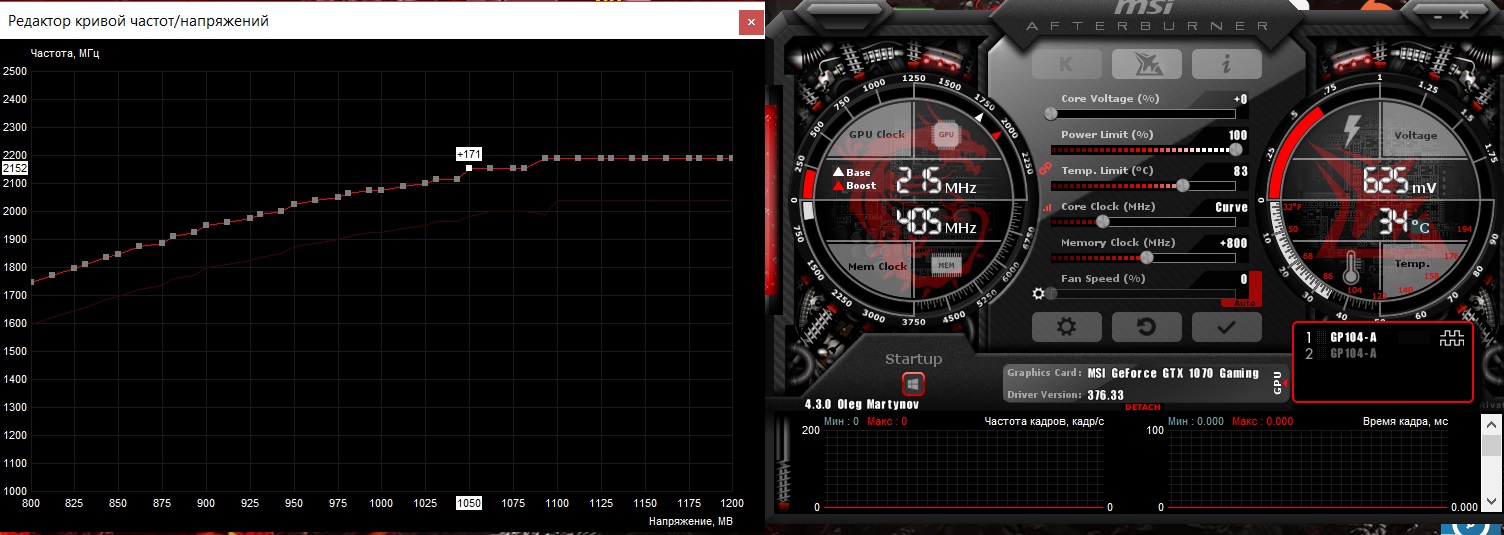Viewport: 1504px width, 535px height.
Task: Open the K (Kombustor) stress test button
Action: pyautogui.click(x=1065, y=64)
